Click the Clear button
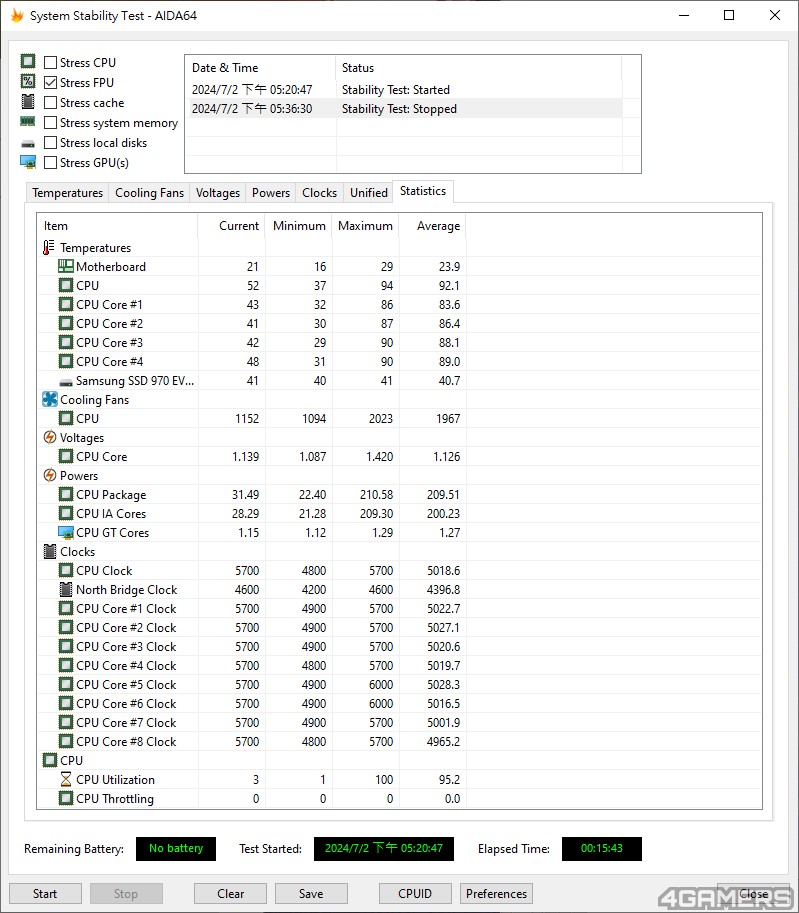This screenshot has height=913, width=799. tap(231, 894)
